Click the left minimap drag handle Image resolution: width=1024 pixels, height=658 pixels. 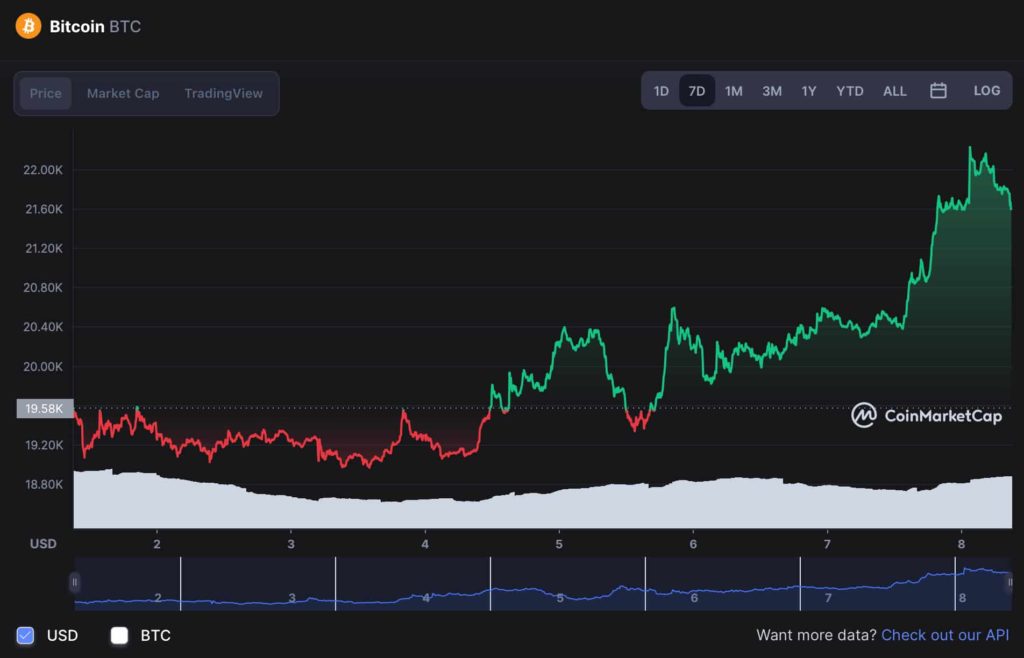click(x=74, y=583)
